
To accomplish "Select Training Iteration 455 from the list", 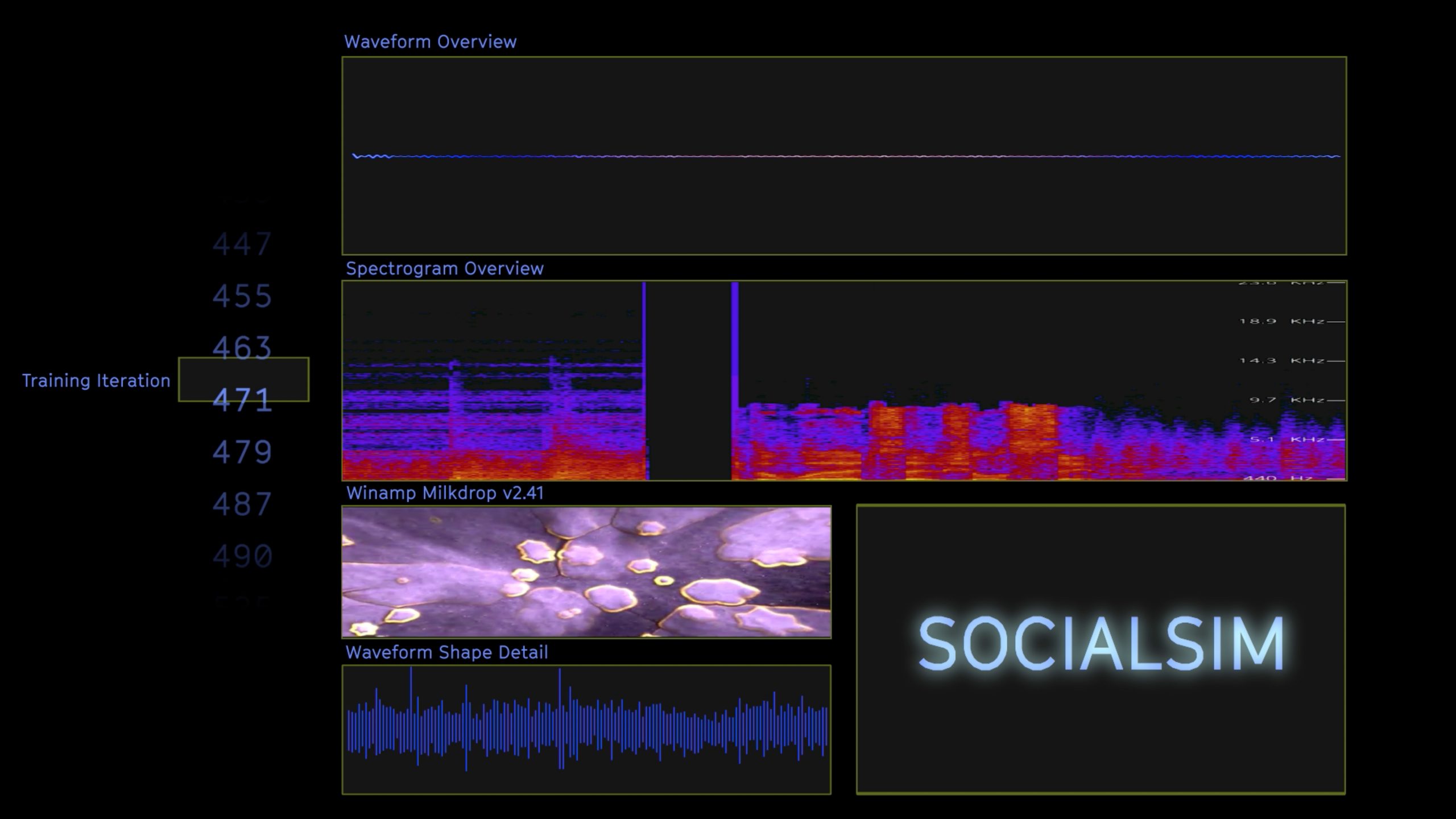I will (x=243, y=296).
